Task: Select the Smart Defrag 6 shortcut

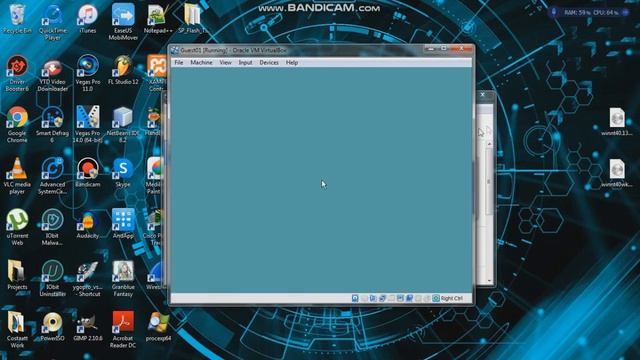Action: point(53,124)
